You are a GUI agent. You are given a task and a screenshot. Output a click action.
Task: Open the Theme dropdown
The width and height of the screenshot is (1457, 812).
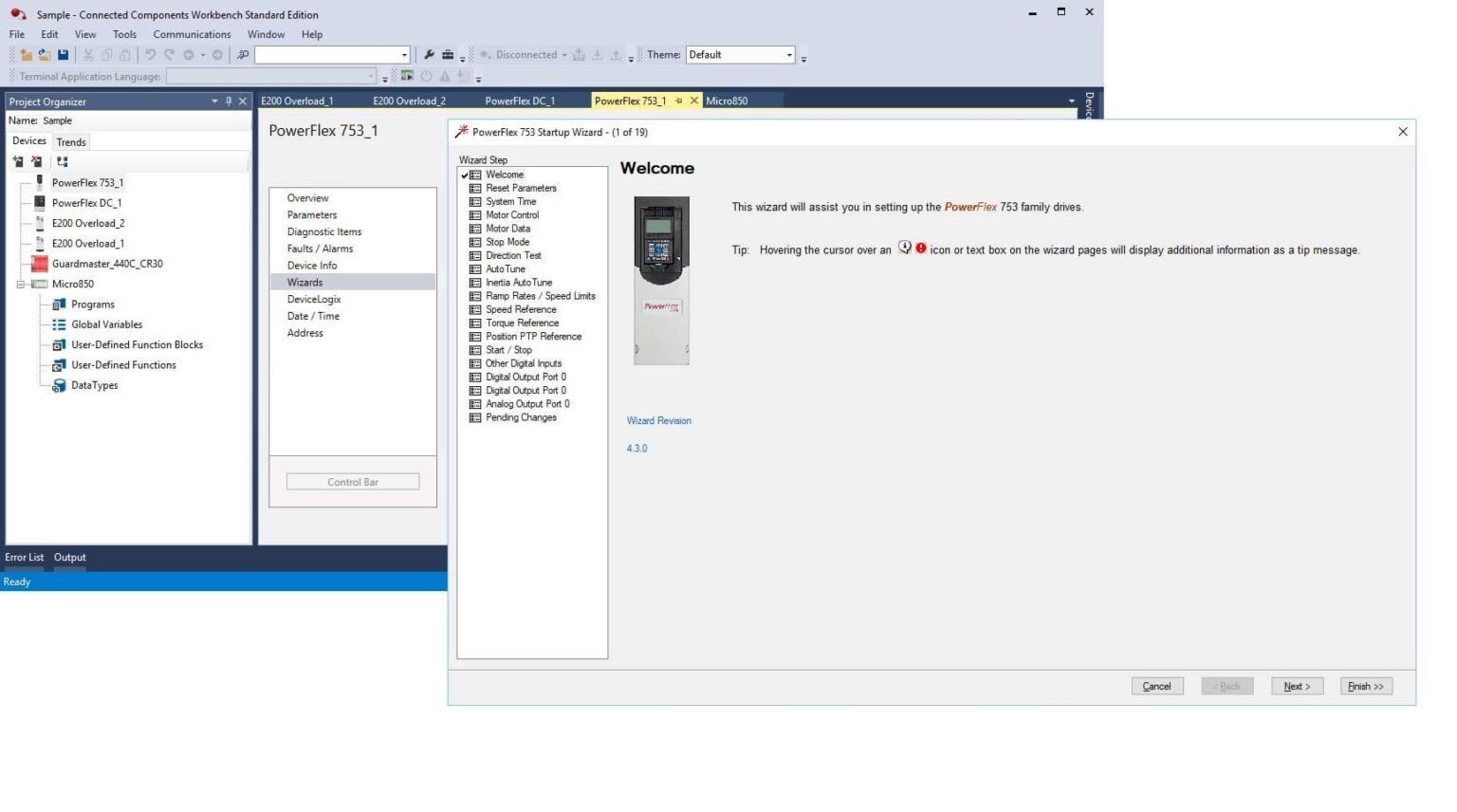(788, 55)
